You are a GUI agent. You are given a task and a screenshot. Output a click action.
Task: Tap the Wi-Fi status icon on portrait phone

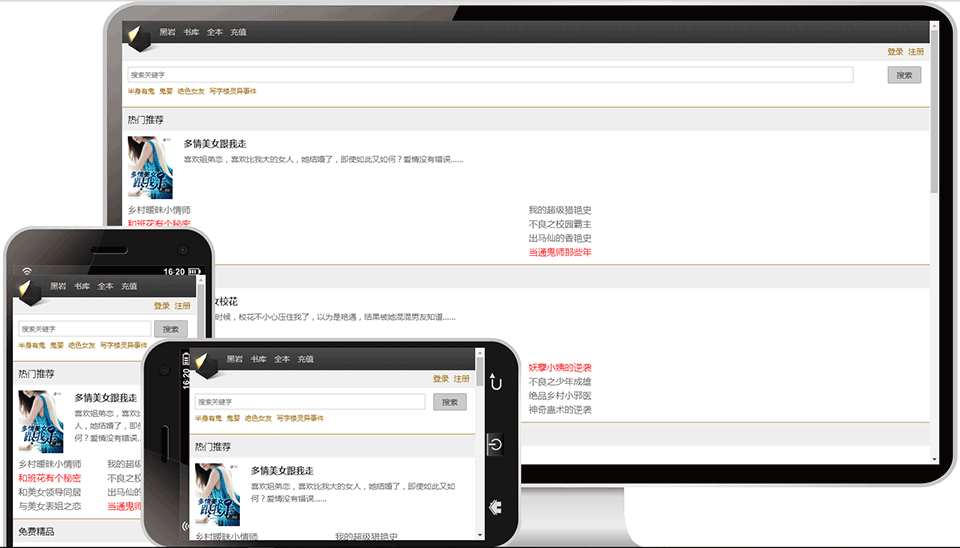click(26, 271)
